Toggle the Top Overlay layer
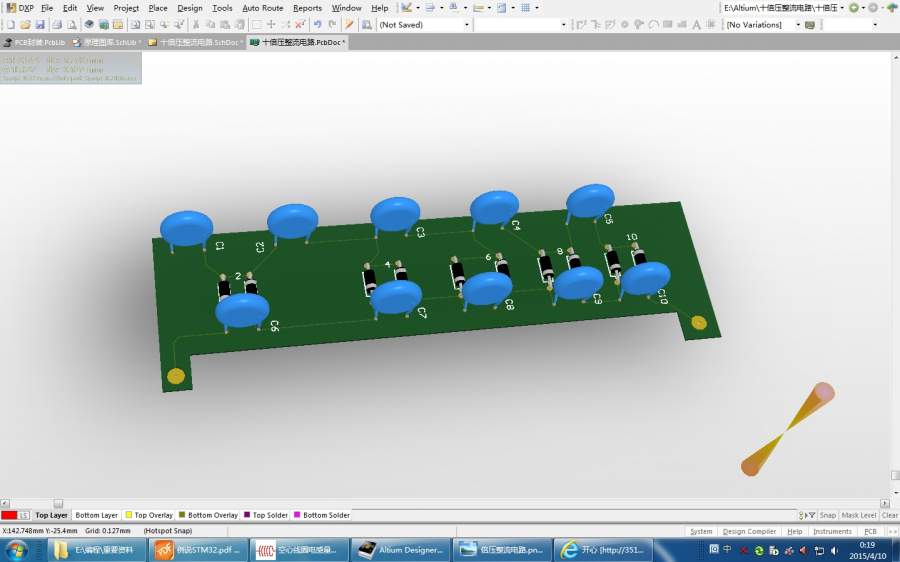Screen dimensions: 900x562 tap(148, 515)
